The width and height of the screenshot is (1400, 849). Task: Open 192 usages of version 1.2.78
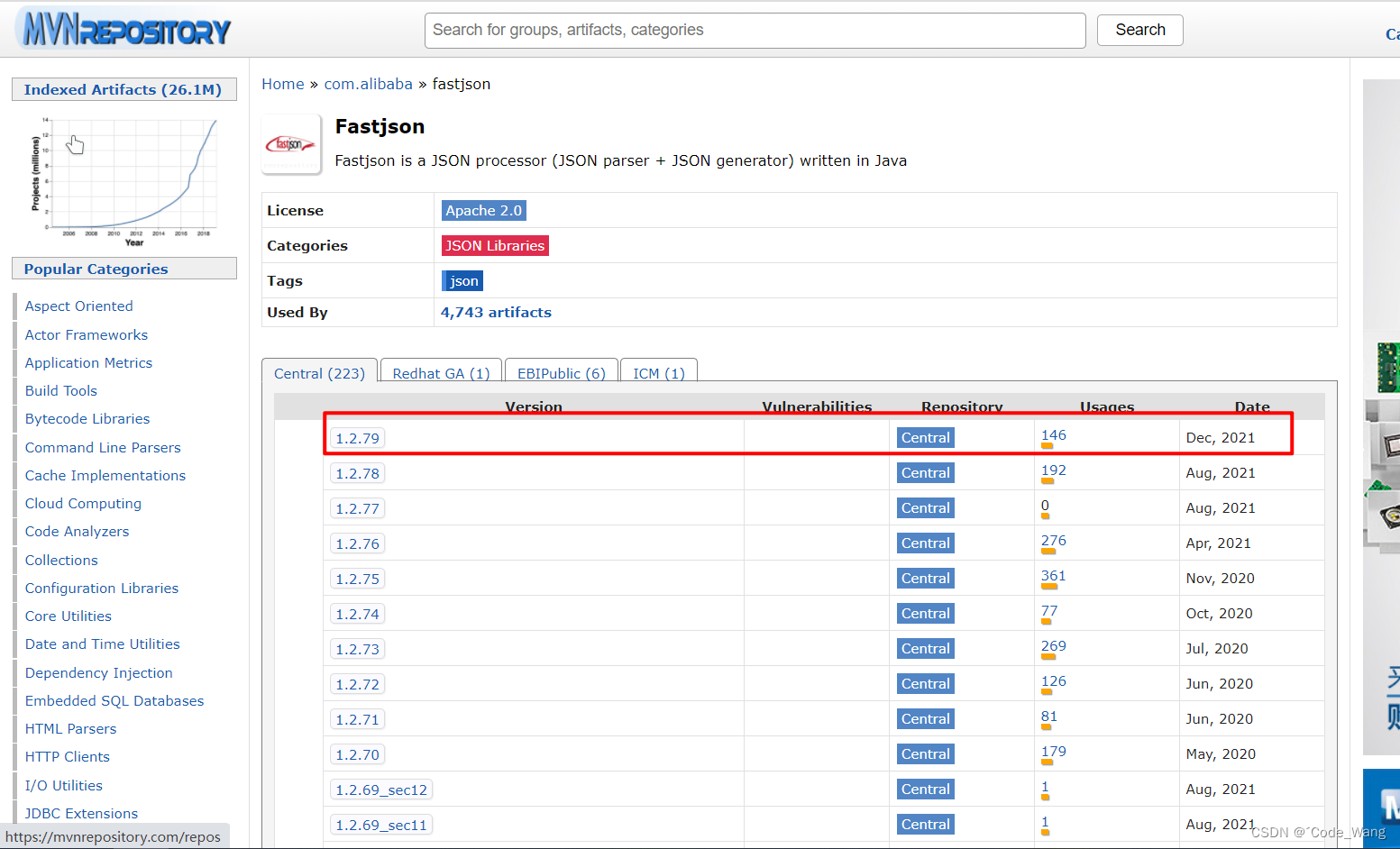(x=1053, y=470)
